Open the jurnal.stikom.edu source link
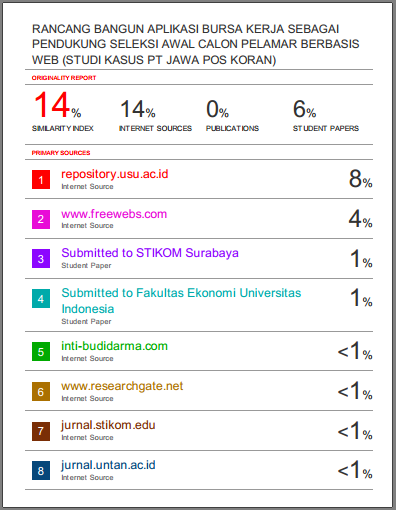 pyautogui.click(x=108, y=426)
